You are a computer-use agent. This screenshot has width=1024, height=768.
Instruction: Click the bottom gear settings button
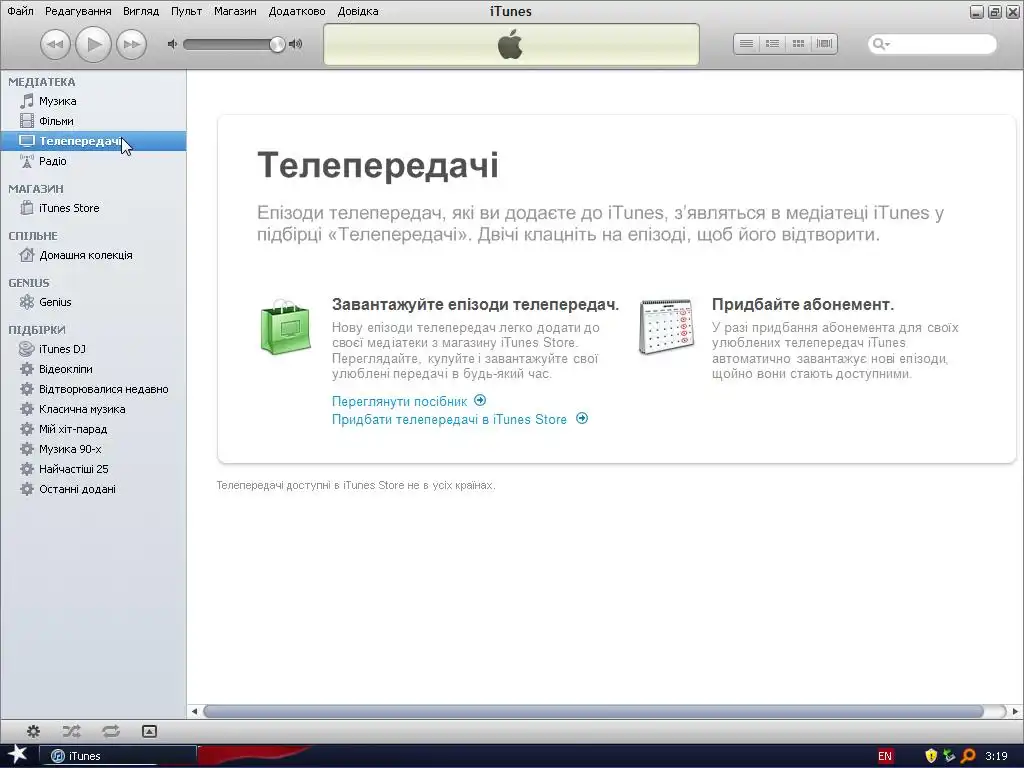(33, 731)
